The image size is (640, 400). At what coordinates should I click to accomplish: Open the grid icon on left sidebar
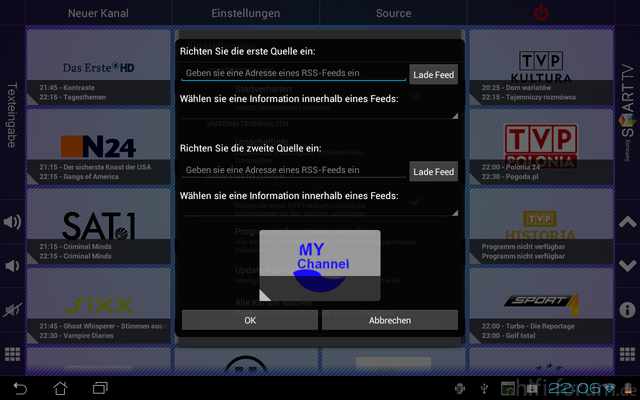[12, 354]
